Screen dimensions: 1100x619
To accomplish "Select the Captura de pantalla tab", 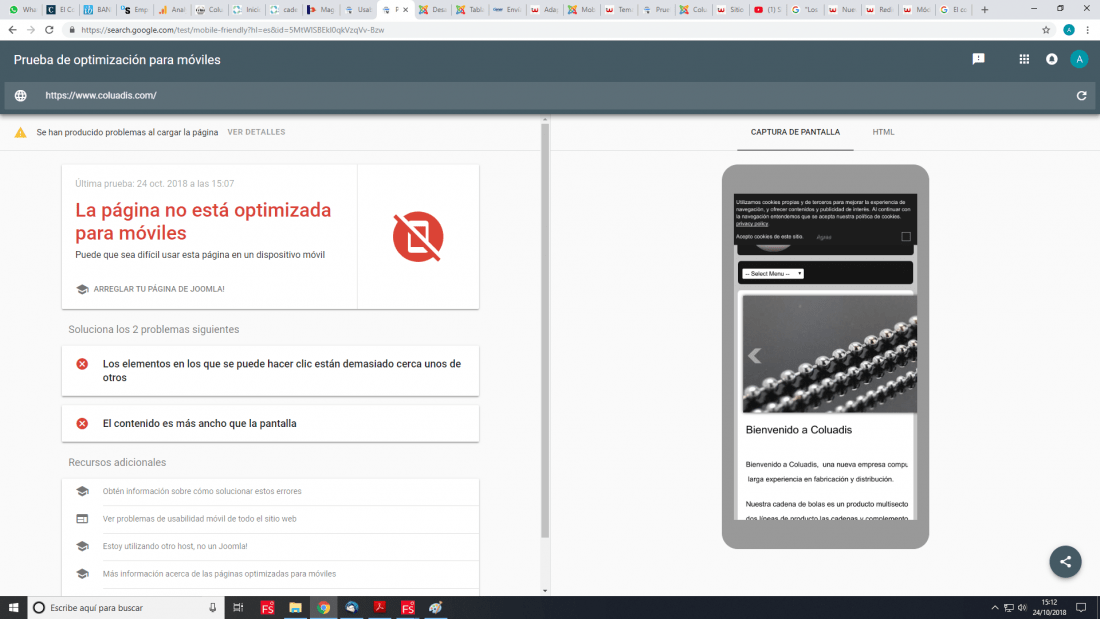I will point(795,132).
